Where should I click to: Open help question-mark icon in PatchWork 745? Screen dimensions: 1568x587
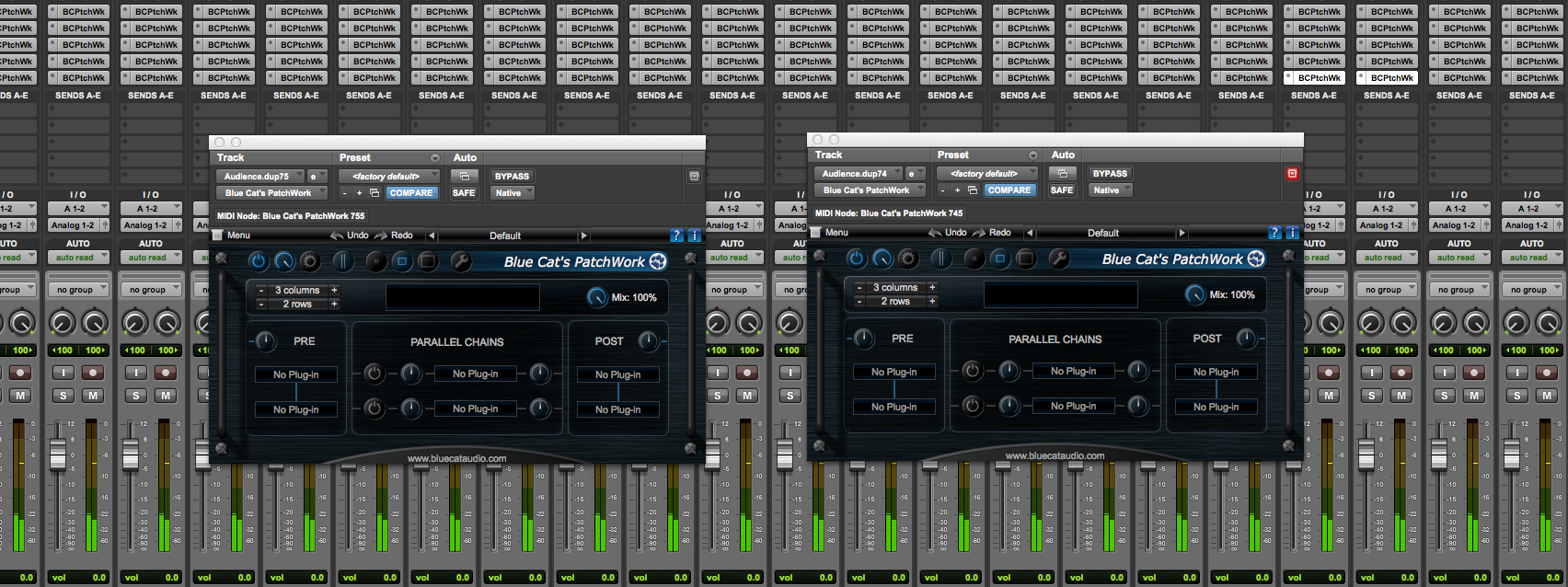(1275, 233)
